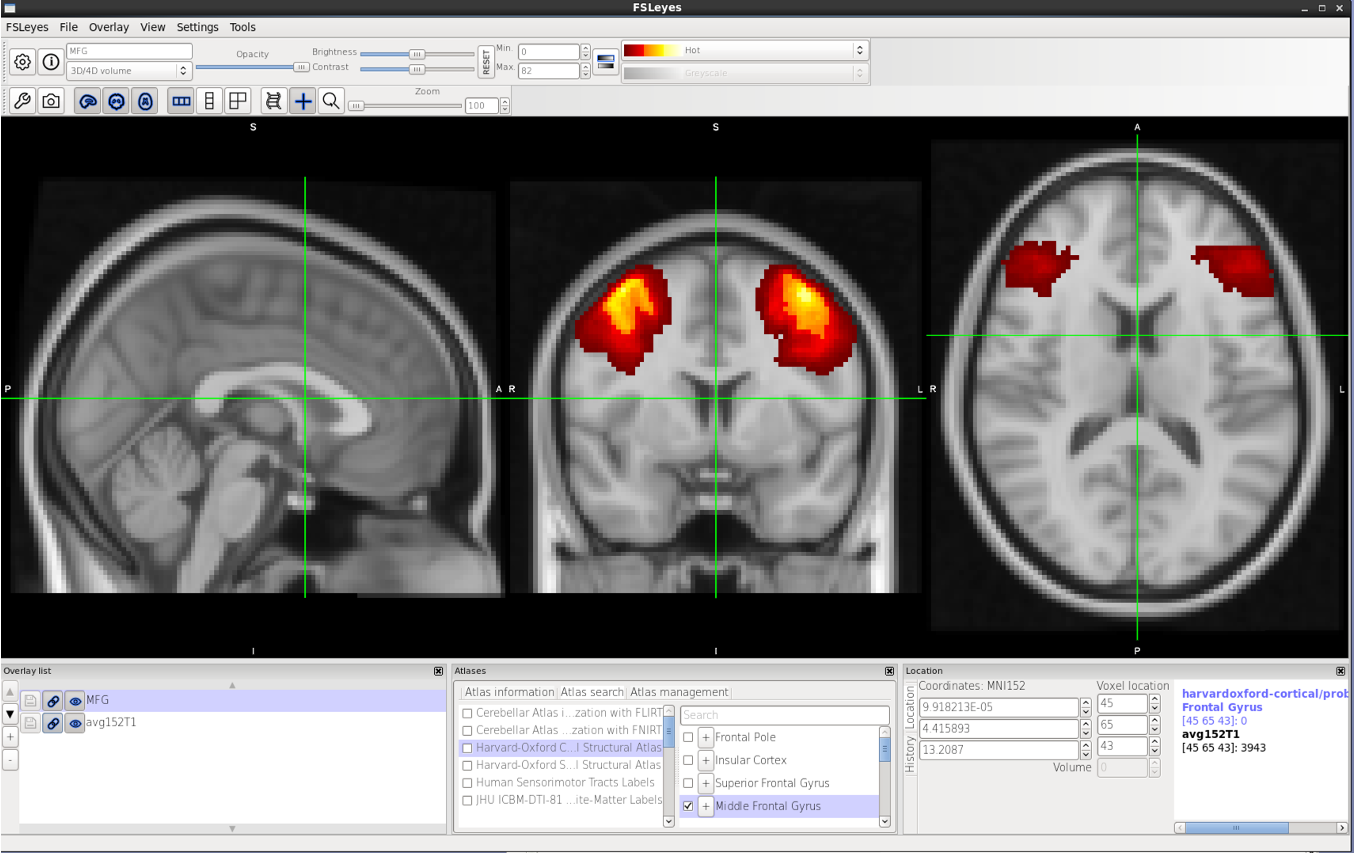Close the Atlases panel
Image resolution: width=1354 pixels, height=854 pixels.
pyautogui.click(x=889, y=671)
